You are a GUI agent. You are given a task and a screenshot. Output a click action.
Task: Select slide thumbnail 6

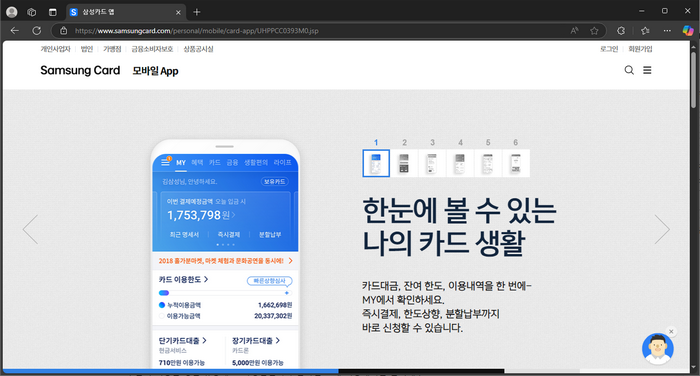coord(516,163)
